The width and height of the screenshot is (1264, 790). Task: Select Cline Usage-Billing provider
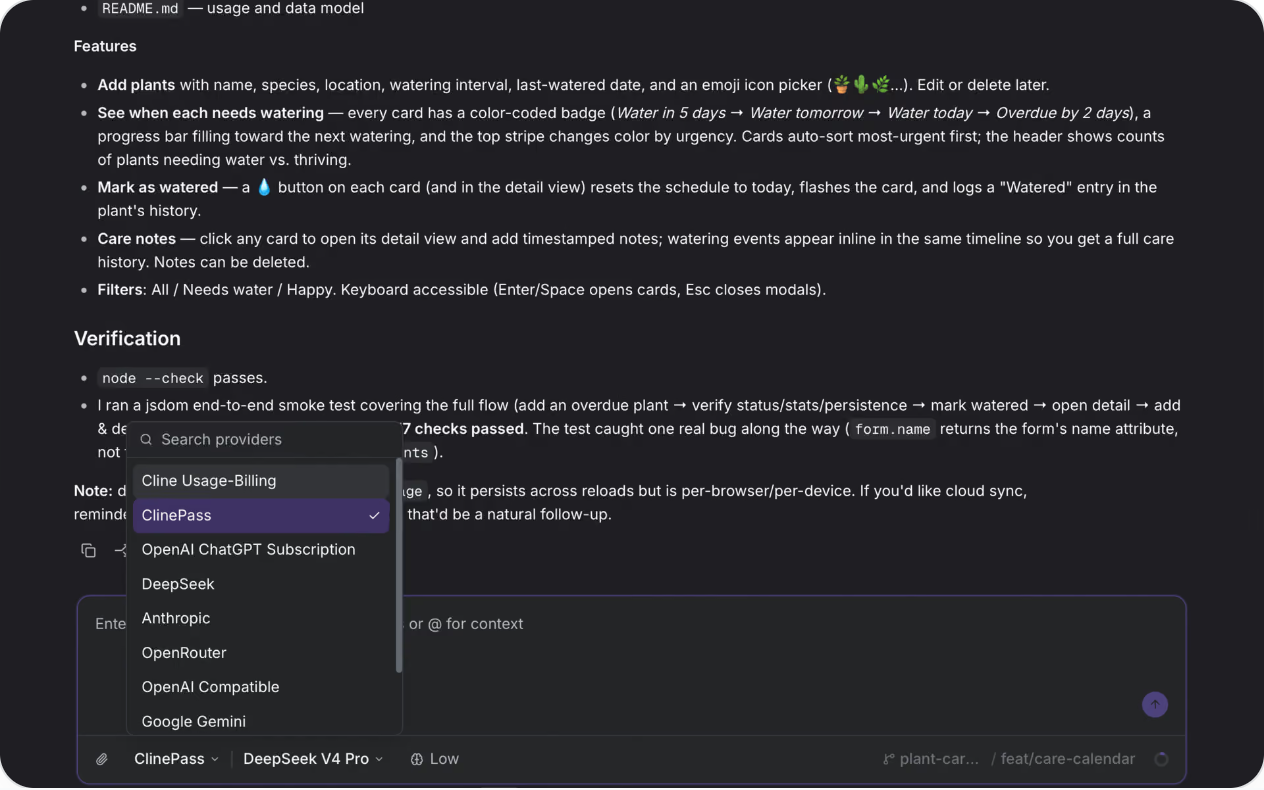pyautogui.click(x=261, y=481)
